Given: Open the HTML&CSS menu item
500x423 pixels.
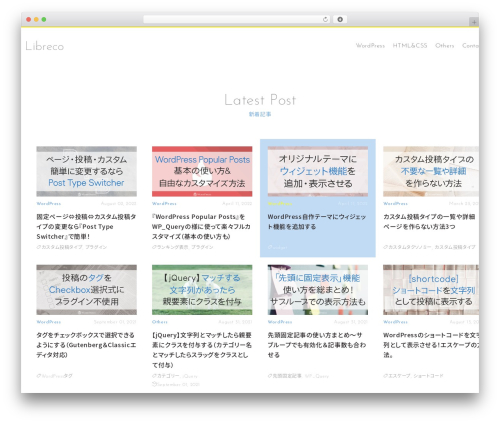Looking at the screenshot, I should tap(410, 46).
